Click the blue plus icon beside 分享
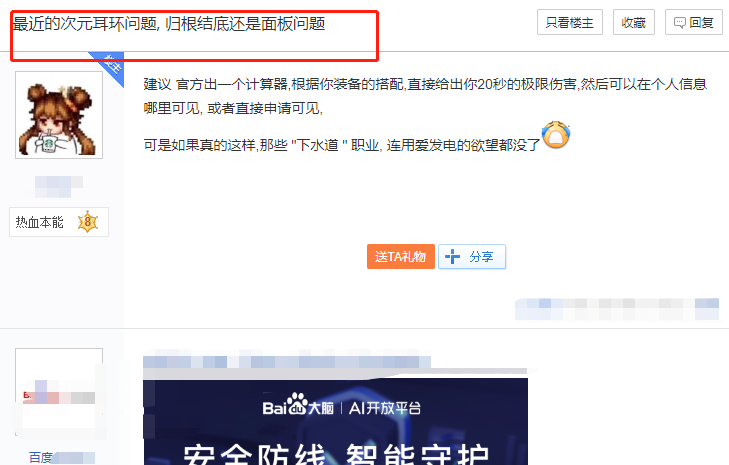The height and width of the screenshot is (465, 729). 452,257
